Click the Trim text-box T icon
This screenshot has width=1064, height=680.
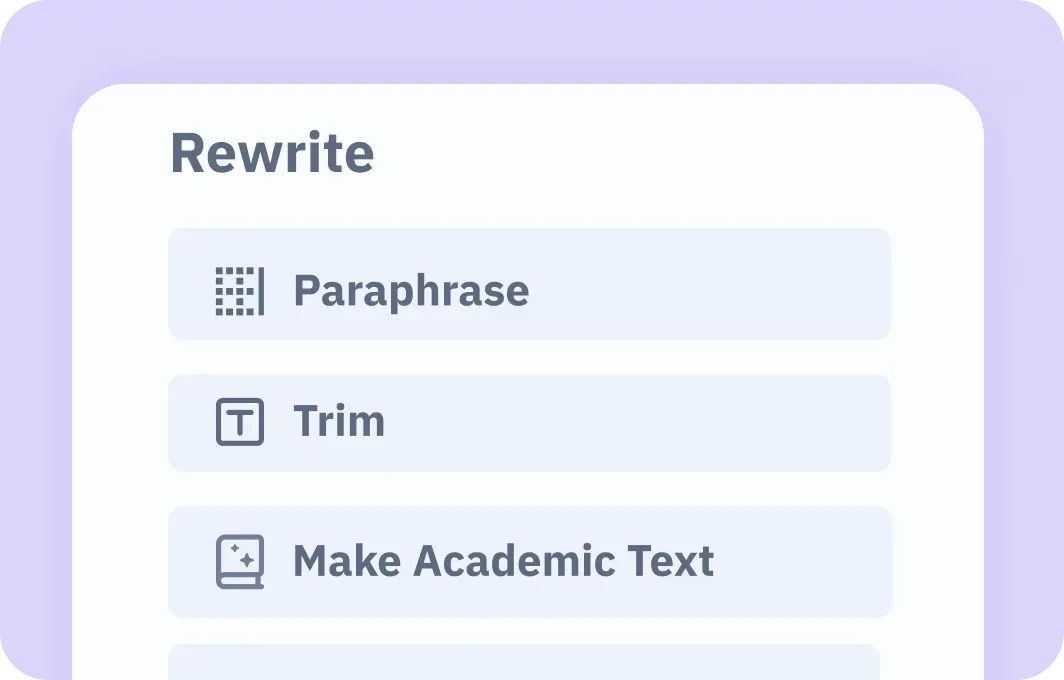(x=240, y=422)
